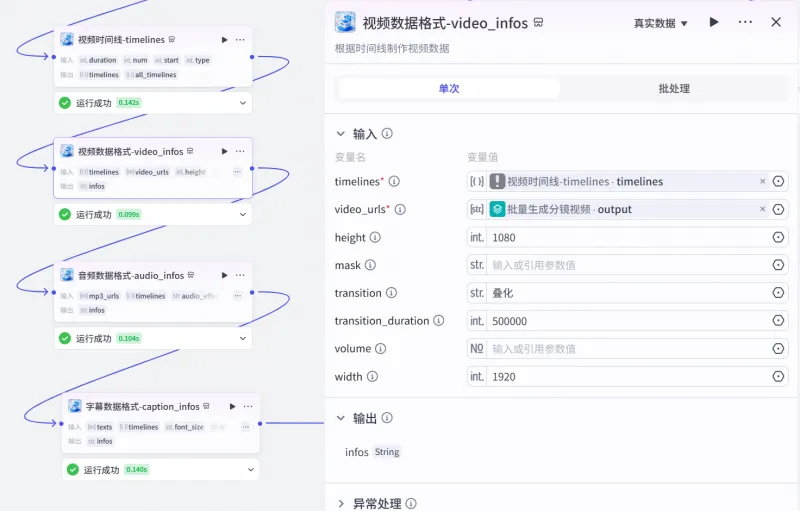The image size is (800, 511).
Task: Expand run result under caption_infos node
Action: pos(251,470)
